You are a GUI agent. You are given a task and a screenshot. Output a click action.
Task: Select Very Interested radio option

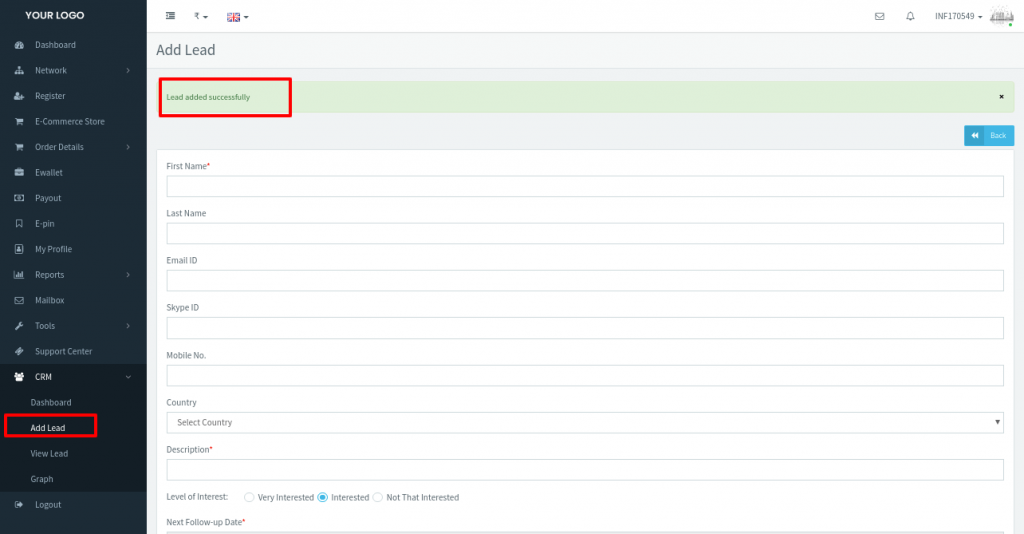[249, 497]
